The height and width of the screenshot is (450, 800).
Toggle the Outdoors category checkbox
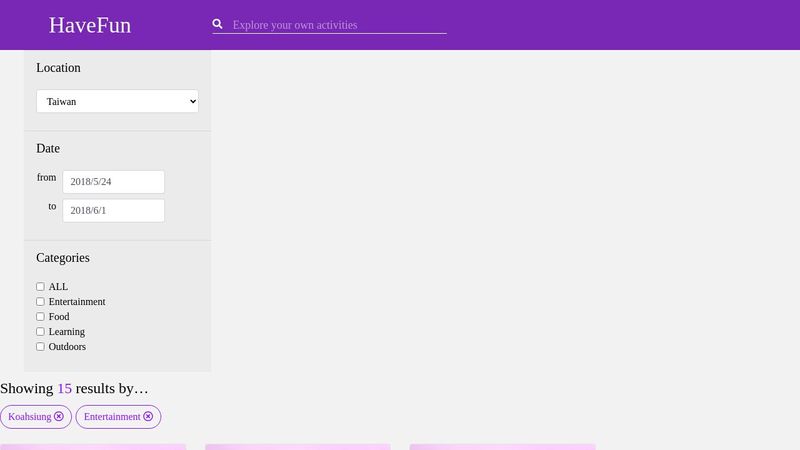[40, 346]
